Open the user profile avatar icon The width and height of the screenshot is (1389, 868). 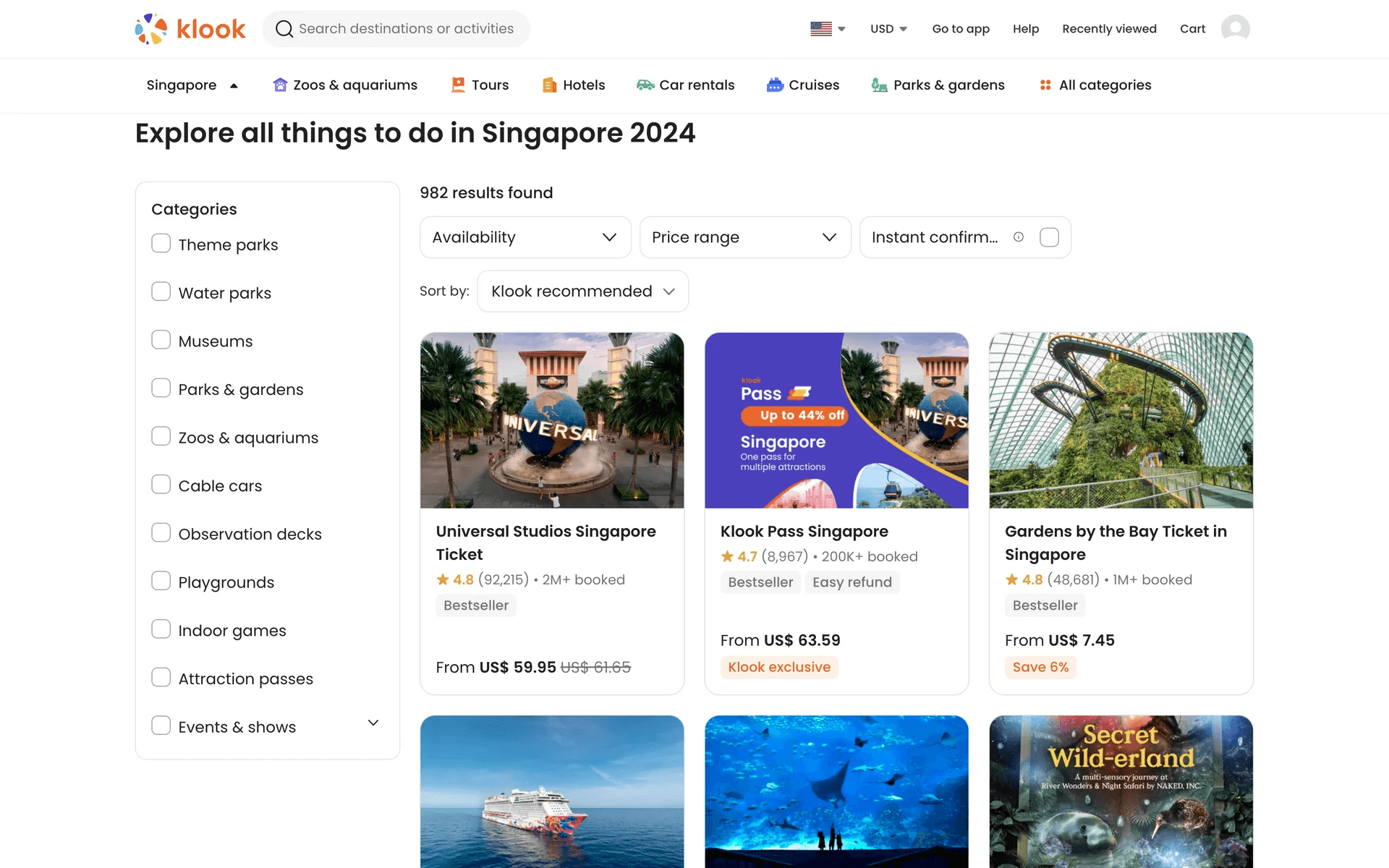tap(1235, 29)
